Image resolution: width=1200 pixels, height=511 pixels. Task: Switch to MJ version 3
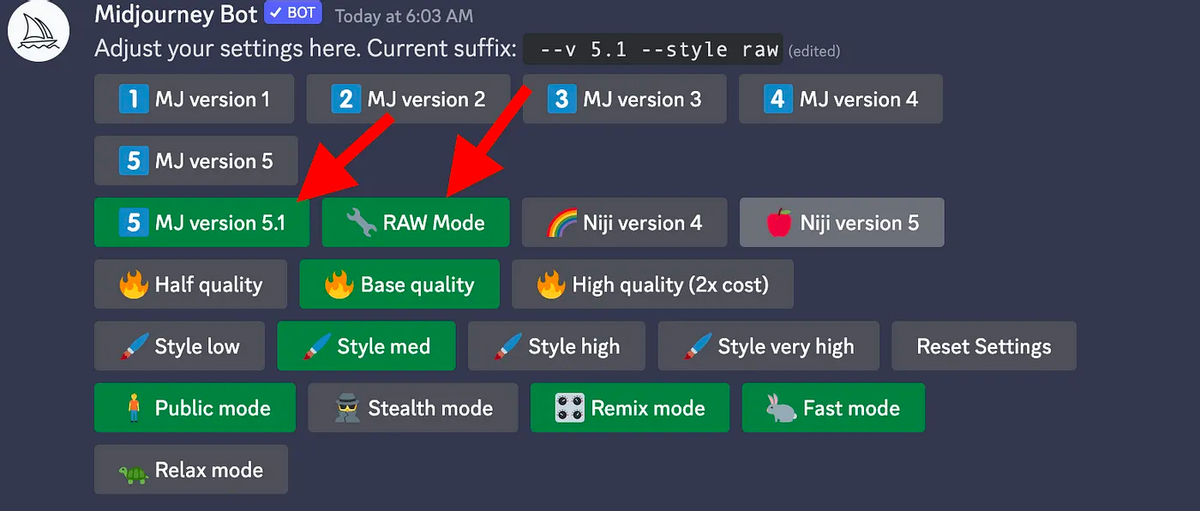625,99
